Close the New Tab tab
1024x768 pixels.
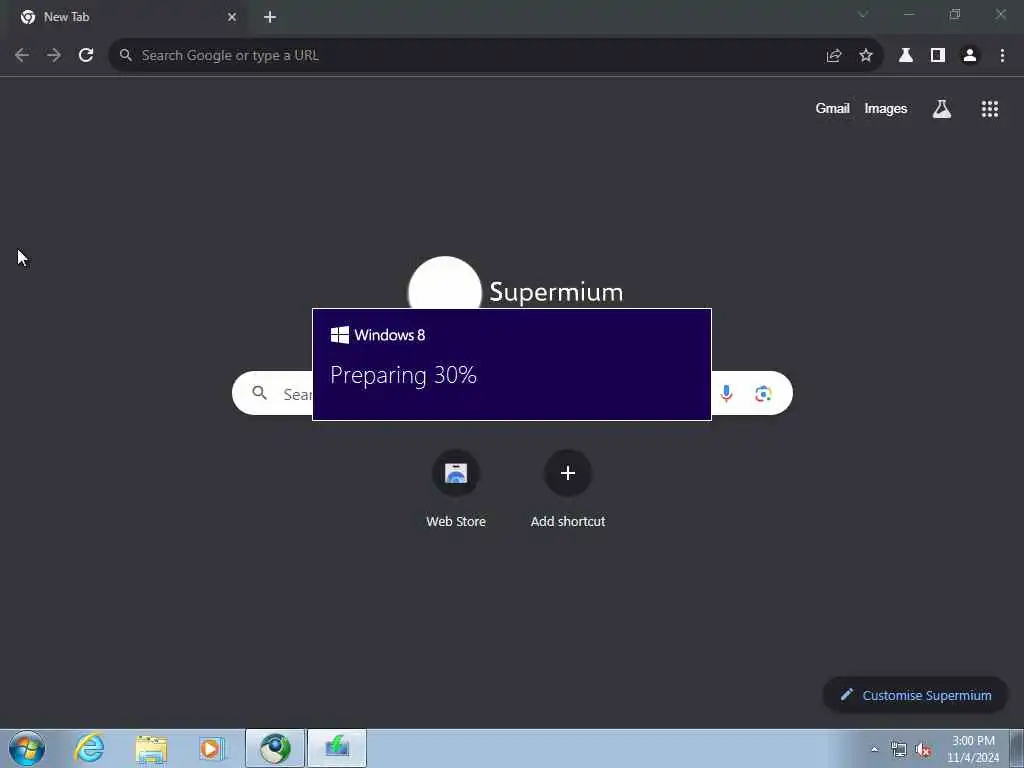click(232, 17)
